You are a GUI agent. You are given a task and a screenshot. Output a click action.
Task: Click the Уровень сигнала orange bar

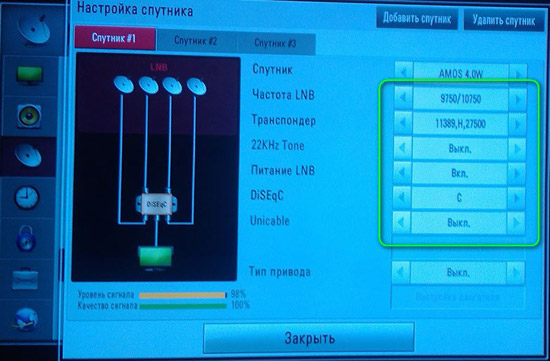[183, 295]
